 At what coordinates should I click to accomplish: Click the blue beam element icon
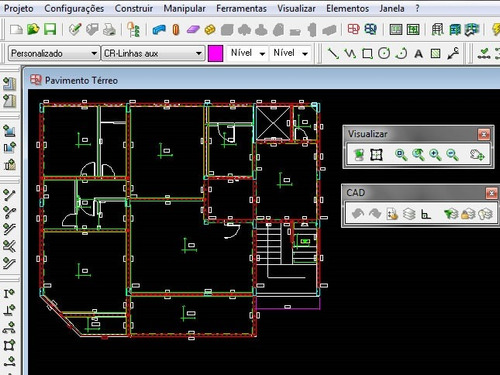pos(159,30)
